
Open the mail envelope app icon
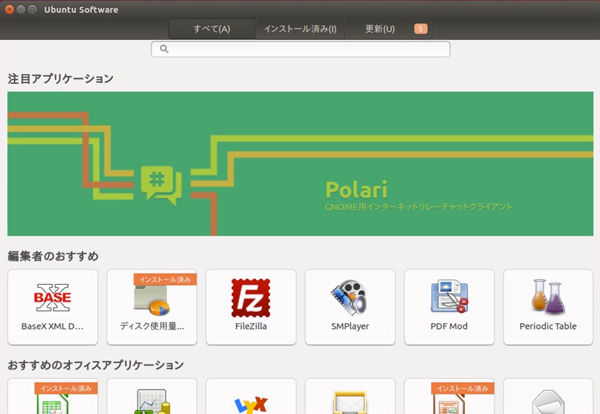click(x=350, y=403)
